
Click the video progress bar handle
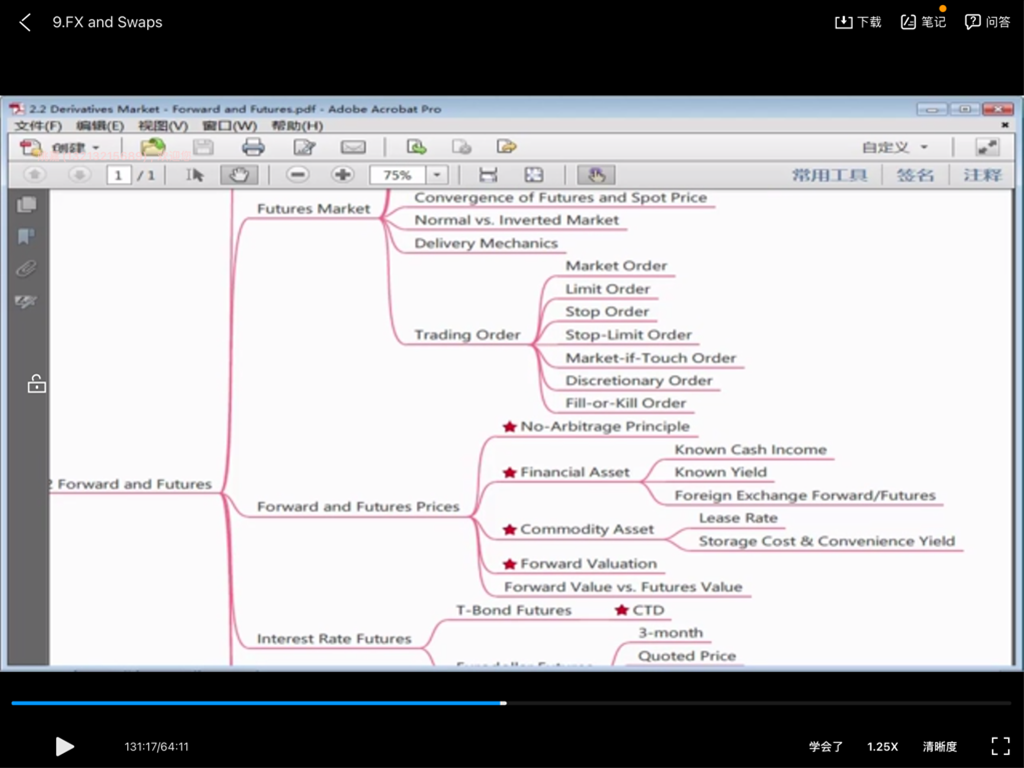tap(503, 703)
